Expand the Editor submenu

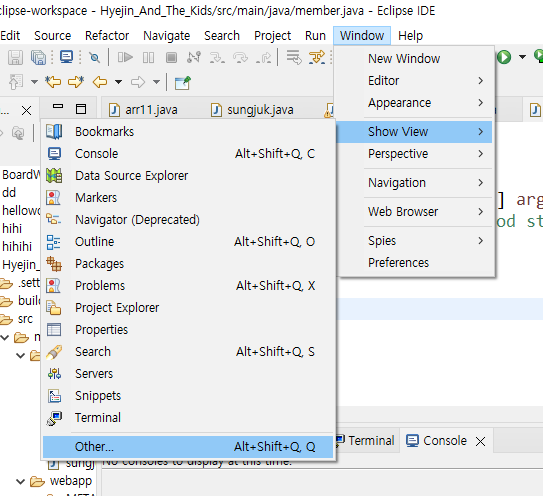[415, 81]
